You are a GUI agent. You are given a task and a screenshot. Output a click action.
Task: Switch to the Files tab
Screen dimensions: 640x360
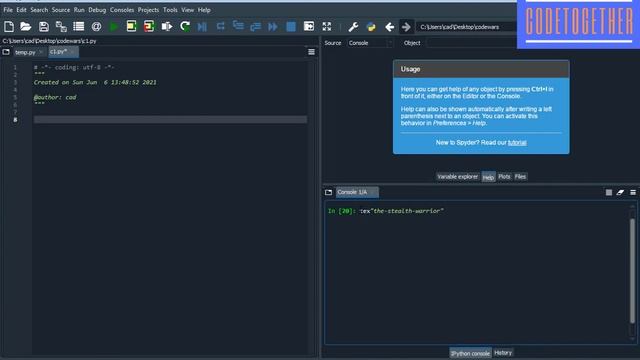pos(520,177)
